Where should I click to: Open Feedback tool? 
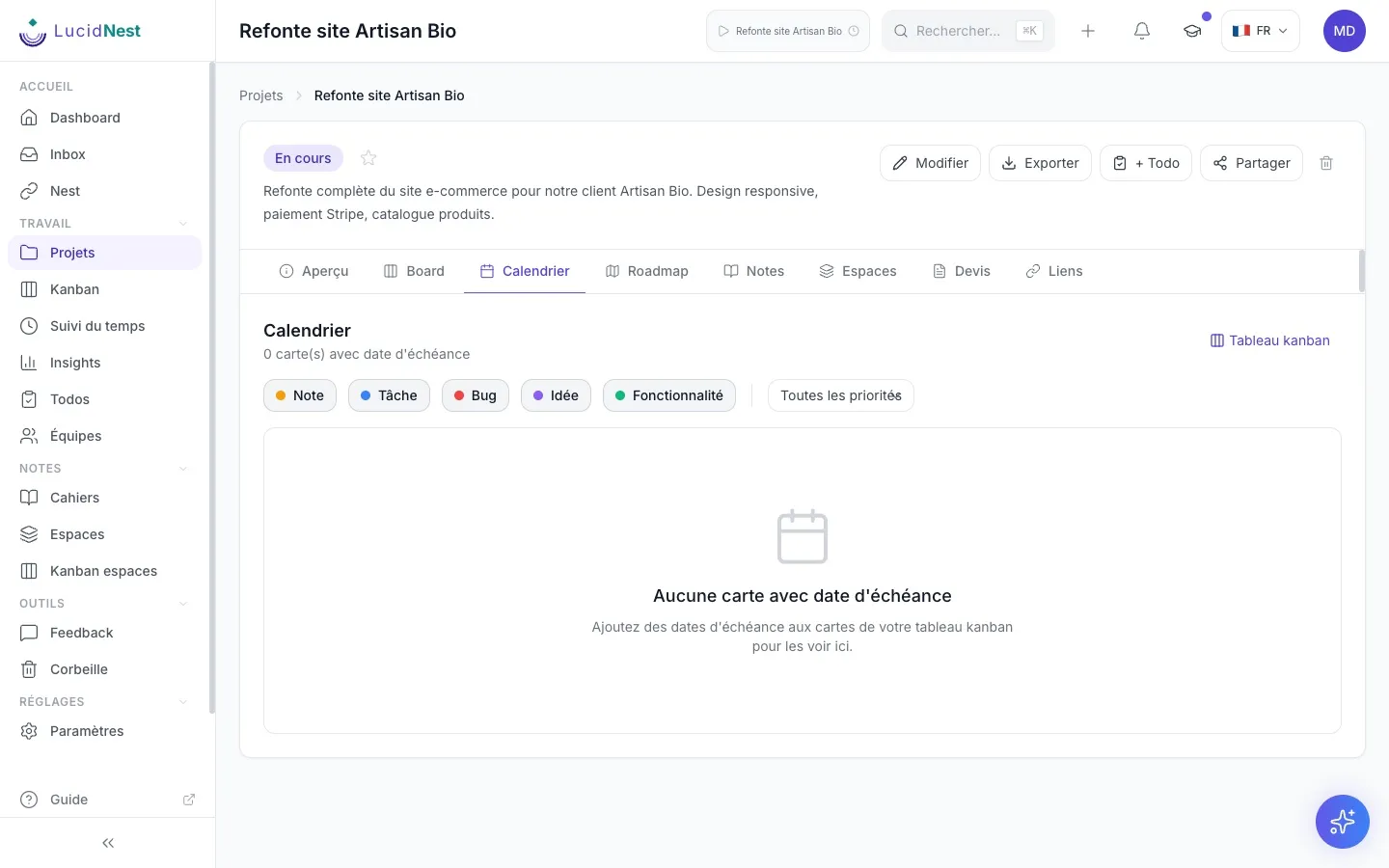click(x=104, y=633)
